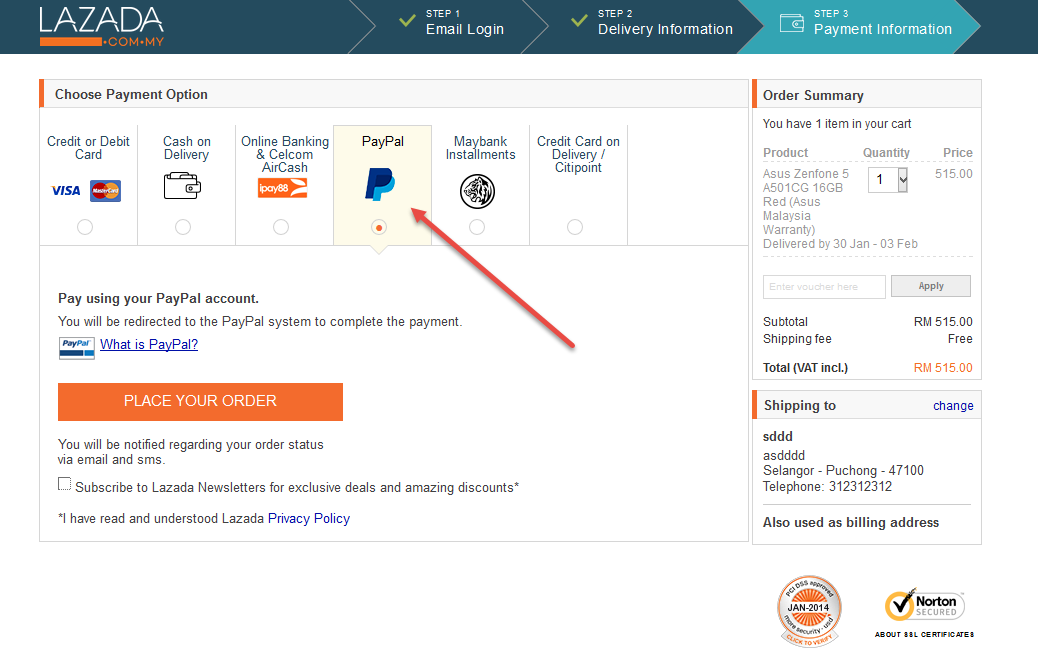Choose the Cash on Delivery label
The image size is (1038, 672).
point(187,148)
